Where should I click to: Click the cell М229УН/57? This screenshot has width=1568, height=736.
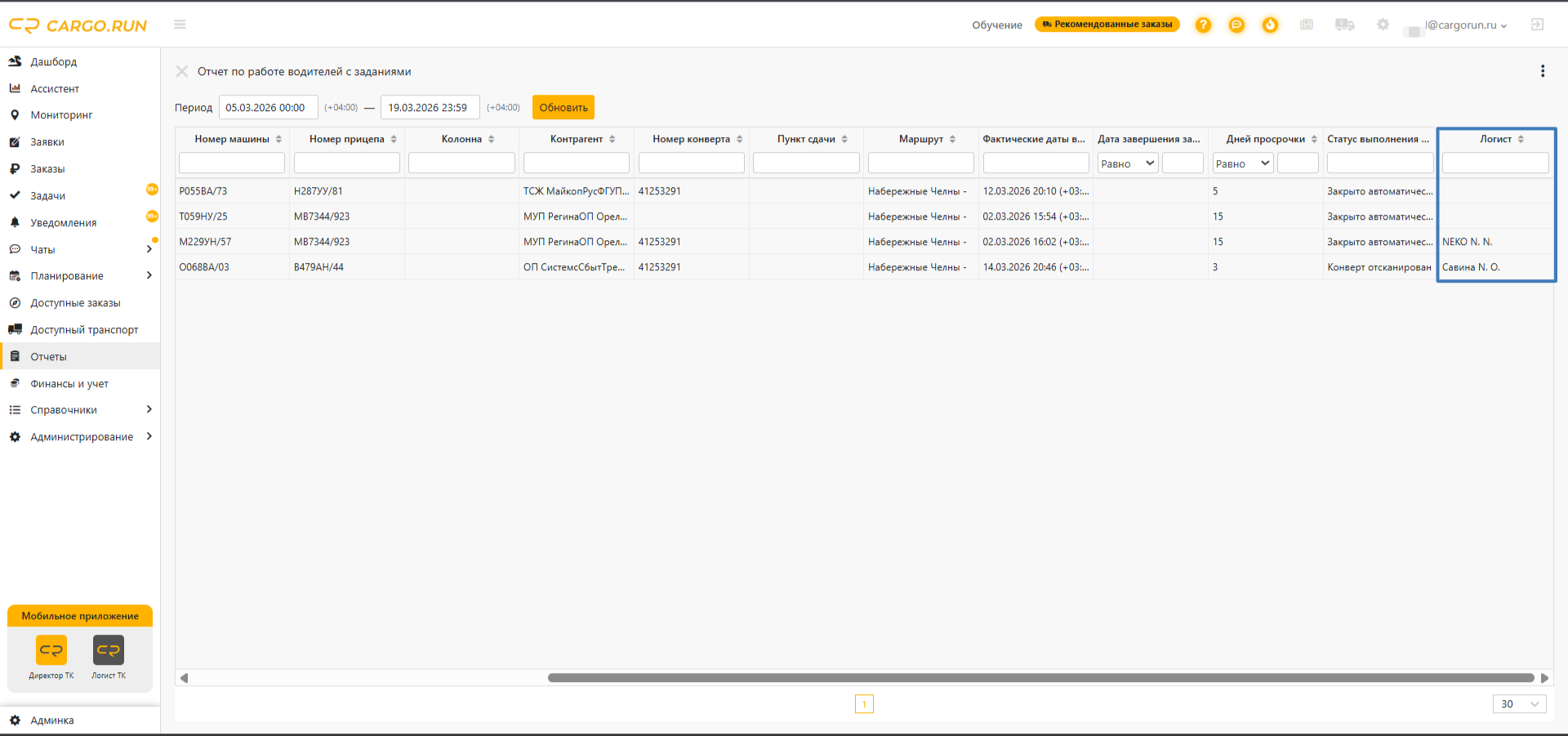(x=232, y=242)
